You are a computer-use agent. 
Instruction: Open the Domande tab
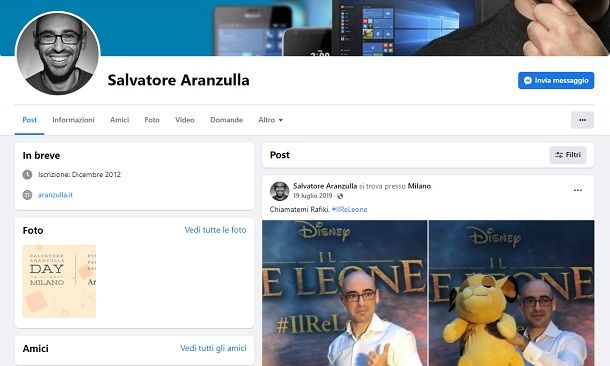click(x=226, y=120)
